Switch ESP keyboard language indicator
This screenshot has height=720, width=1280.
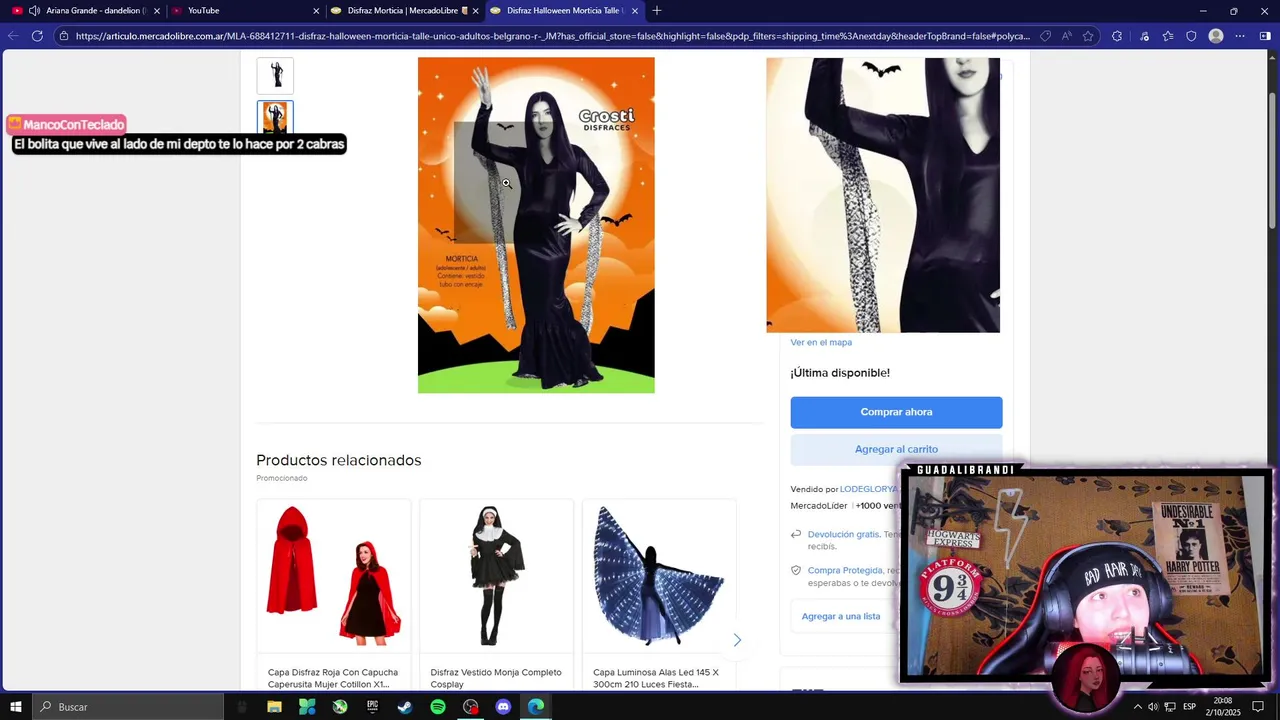click(1190, 707)
